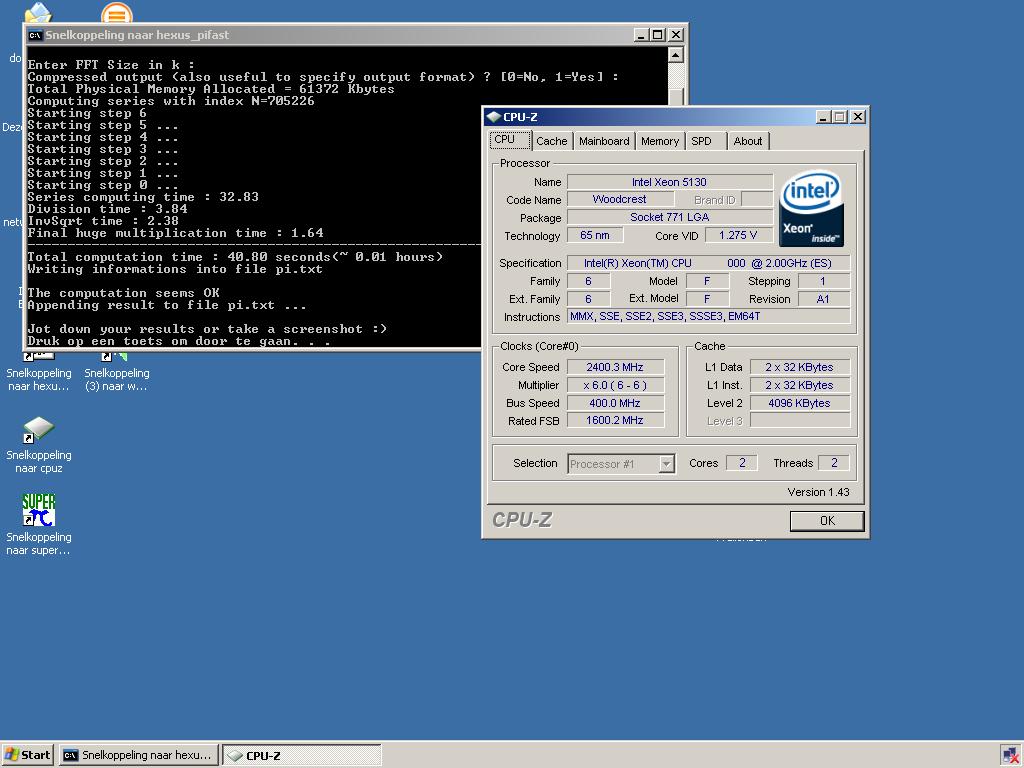
Task: Click the Version 1.43 label
Action: (x=818, y=492)
